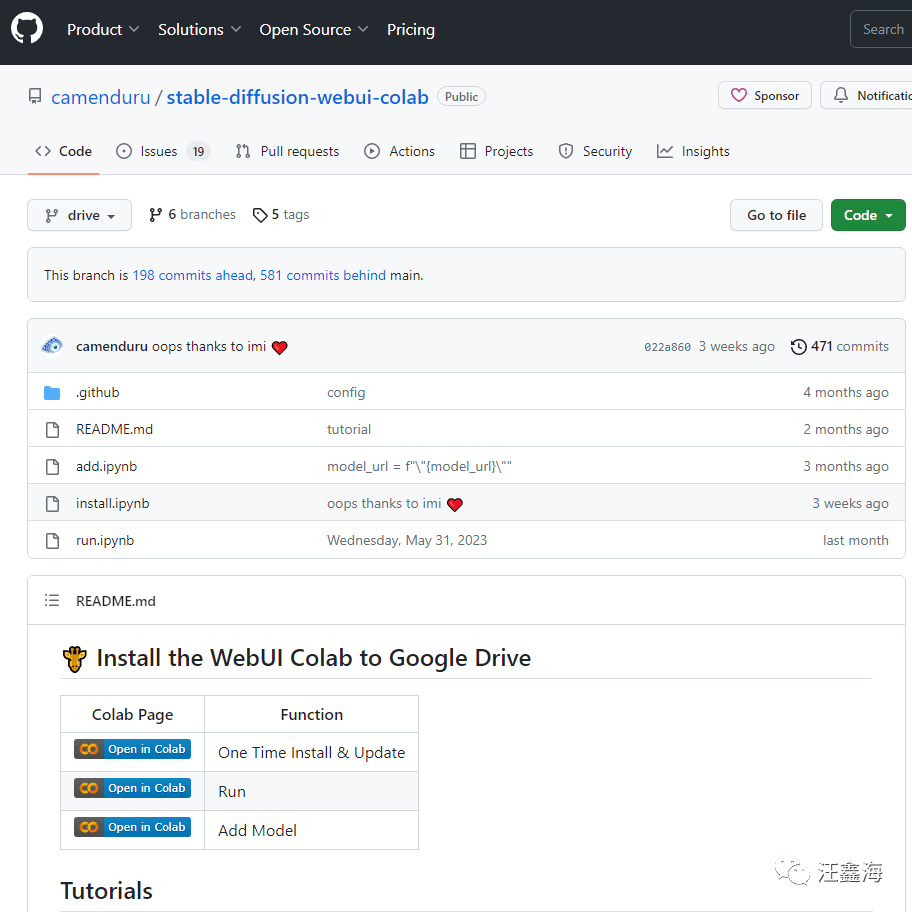This screenshot has height=912, width=912.
Task: Click the commit history clock icon
Action: click(799, 347)
